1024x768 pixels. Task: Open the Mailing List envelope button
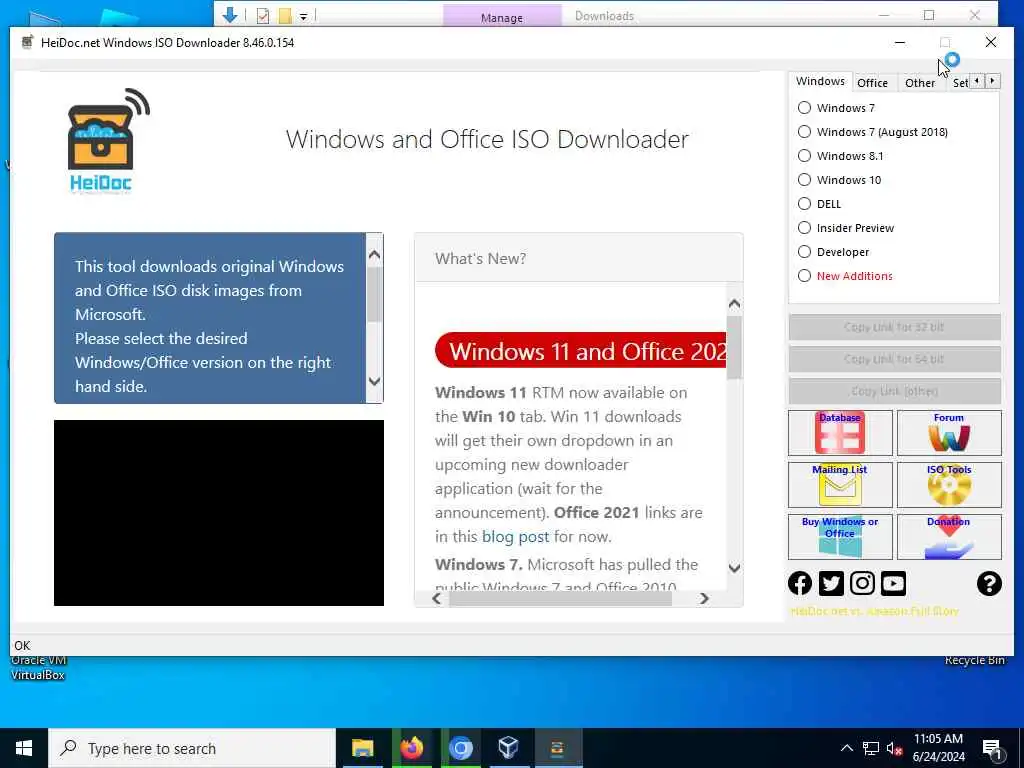pyautogui.click(x=840, y=485)
